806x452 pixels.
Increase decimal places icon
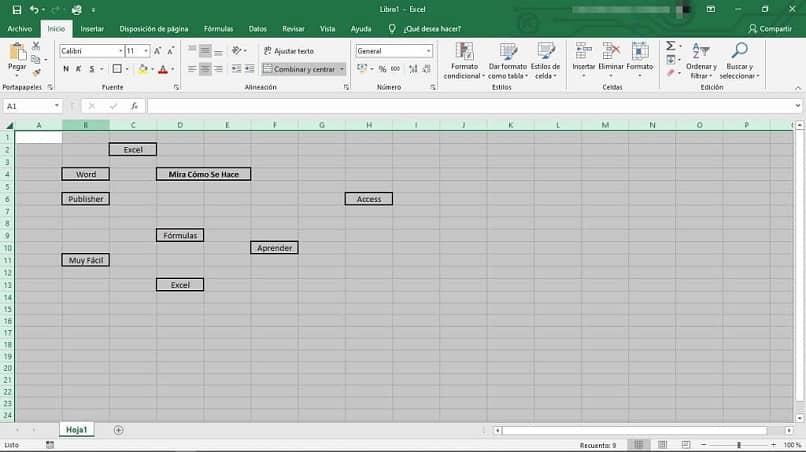click(x=413, y=69)
